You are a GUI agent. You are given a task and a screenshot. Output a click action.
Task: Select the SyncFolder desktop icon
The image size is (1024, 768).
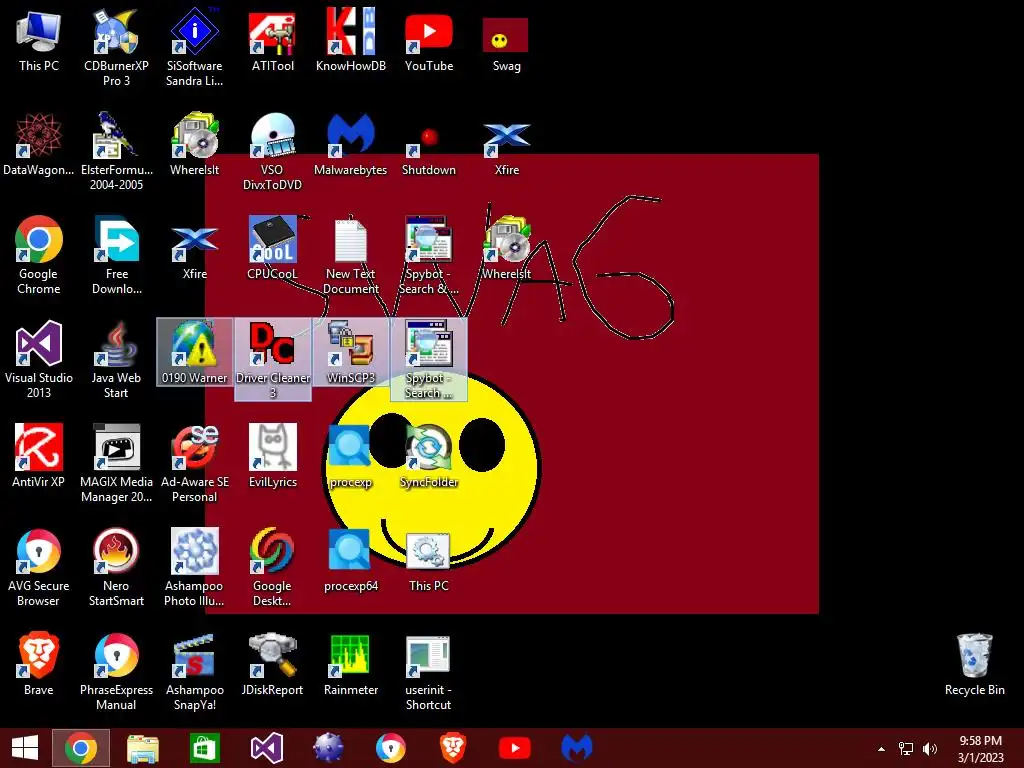coord(428,456)
